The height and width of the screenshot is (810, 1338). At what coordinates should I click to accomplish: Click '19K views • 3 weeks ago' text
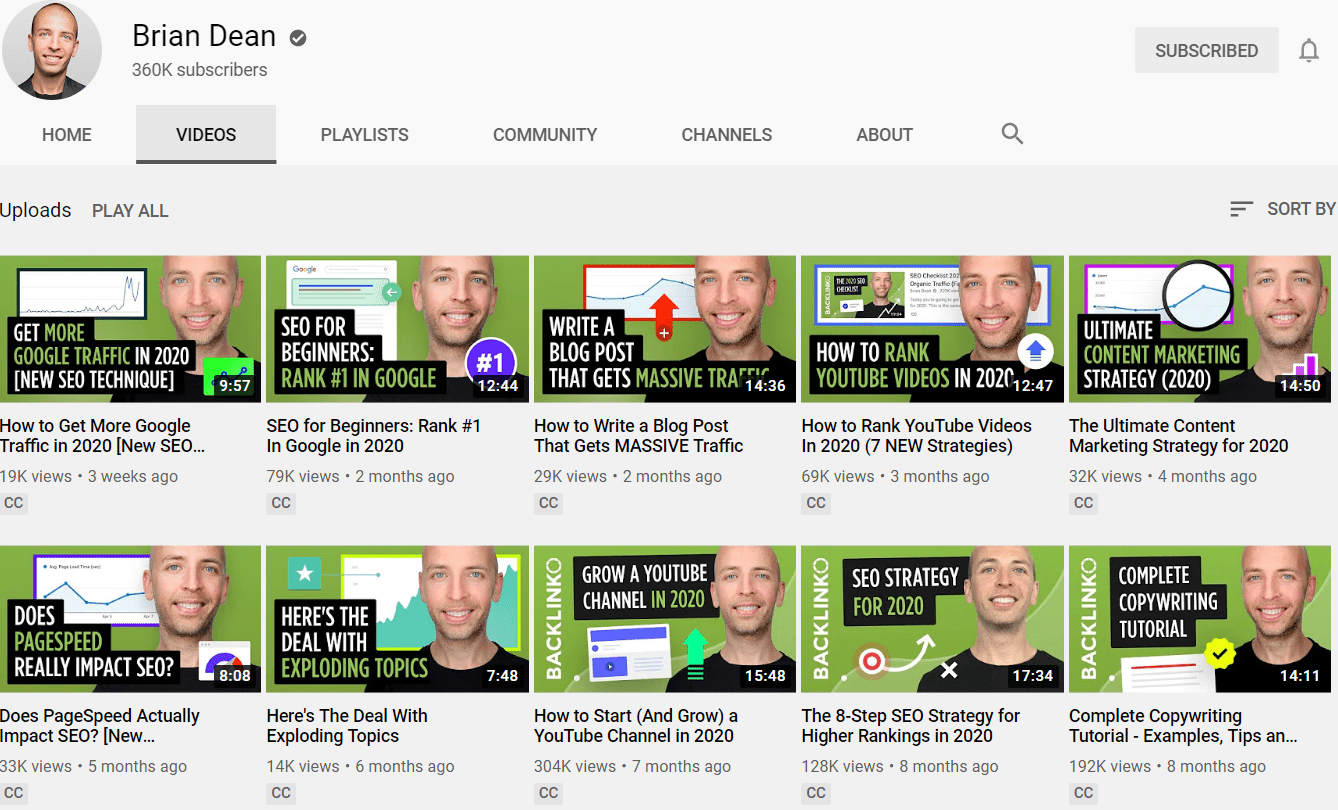pyautogui.click(x=89, y=477)
